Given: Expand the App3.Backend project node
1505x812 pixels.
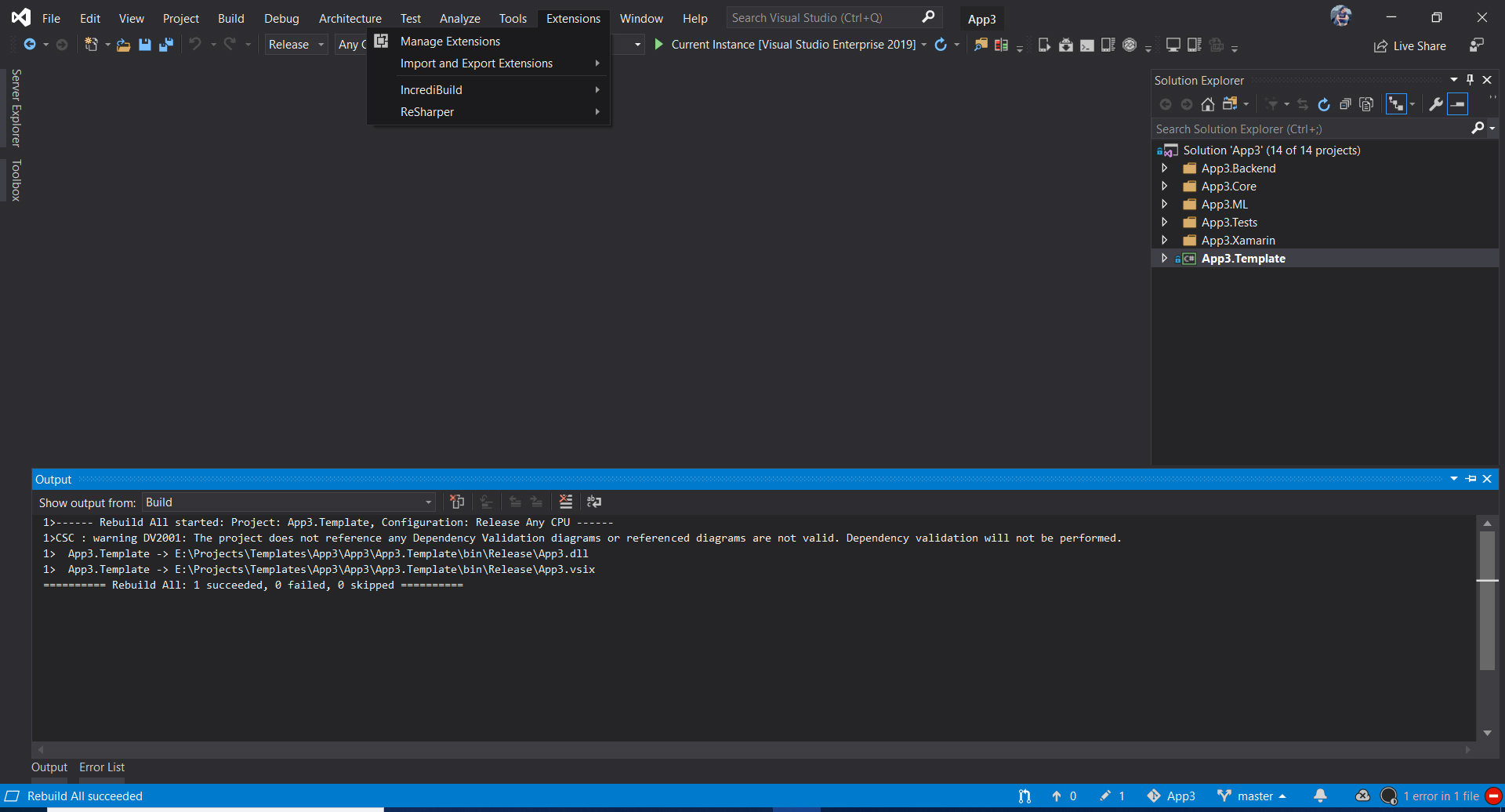Looking at the screenshot, I should click(1165, 168).
